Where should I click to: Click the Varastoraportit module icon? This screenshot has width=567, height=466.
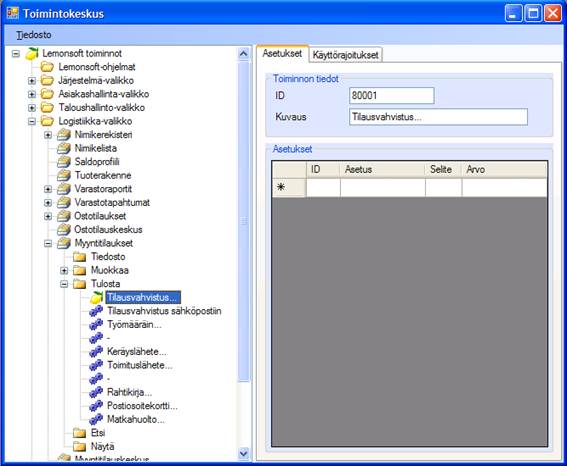click(64, 189)
